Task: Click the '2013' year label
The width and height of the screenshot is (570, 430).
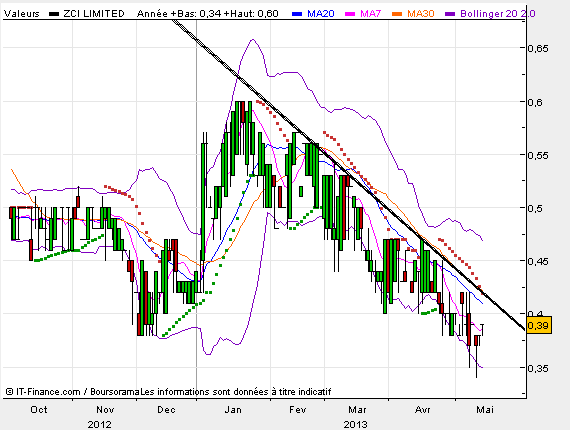Action: coord(356,424)
